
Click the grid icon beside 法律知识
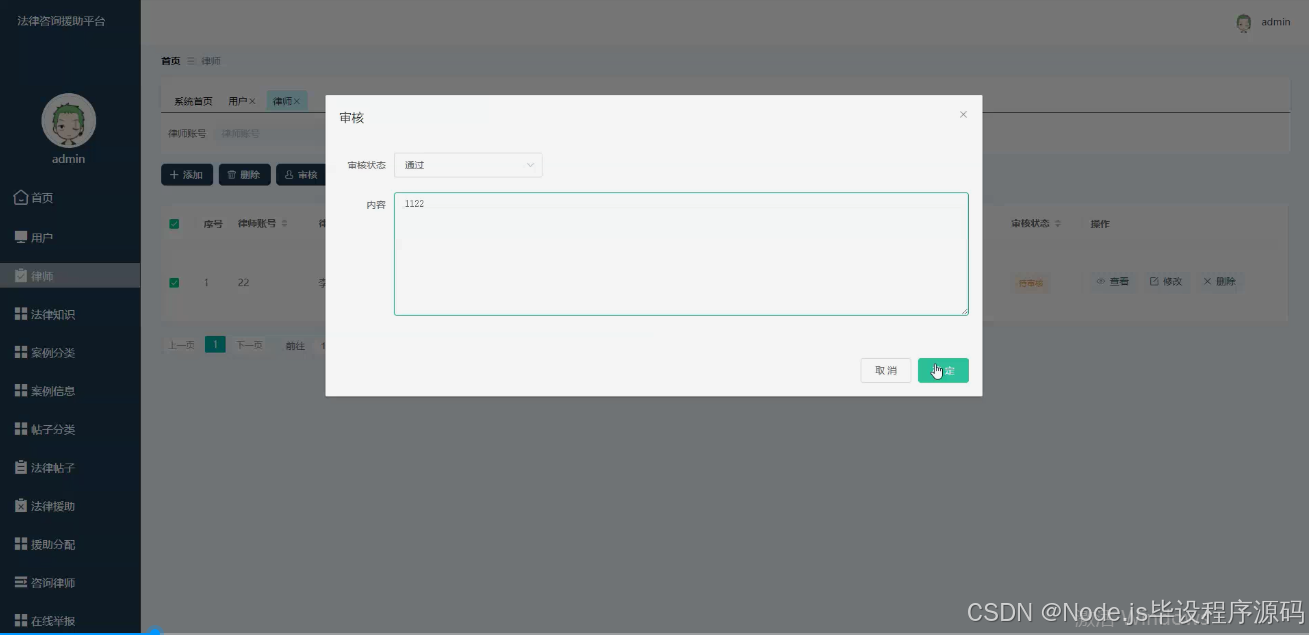click(x=20, y=314)
